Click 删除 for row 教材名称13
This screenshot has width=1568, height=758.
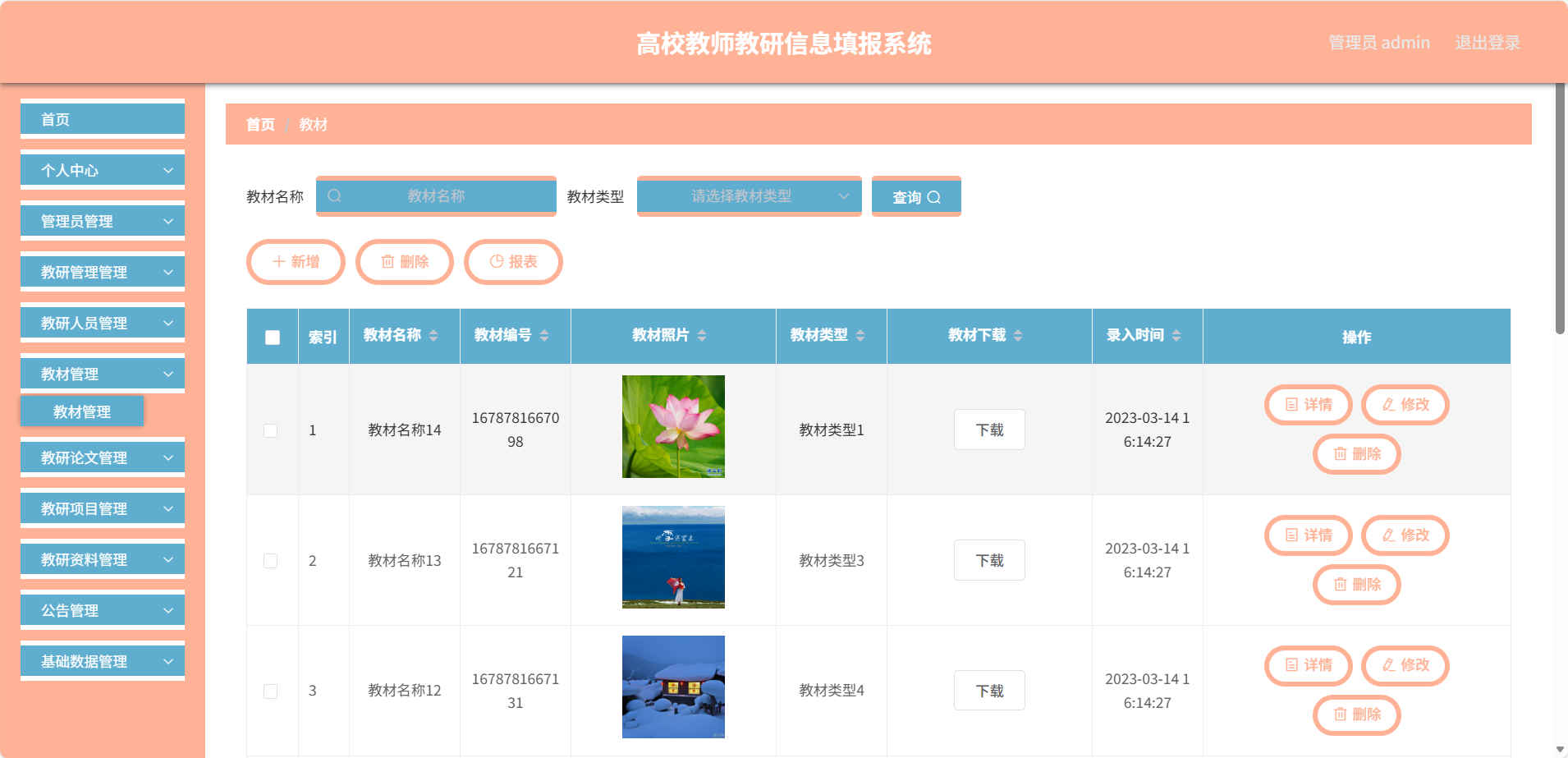pyautogui.click(x=1357, y=585)
